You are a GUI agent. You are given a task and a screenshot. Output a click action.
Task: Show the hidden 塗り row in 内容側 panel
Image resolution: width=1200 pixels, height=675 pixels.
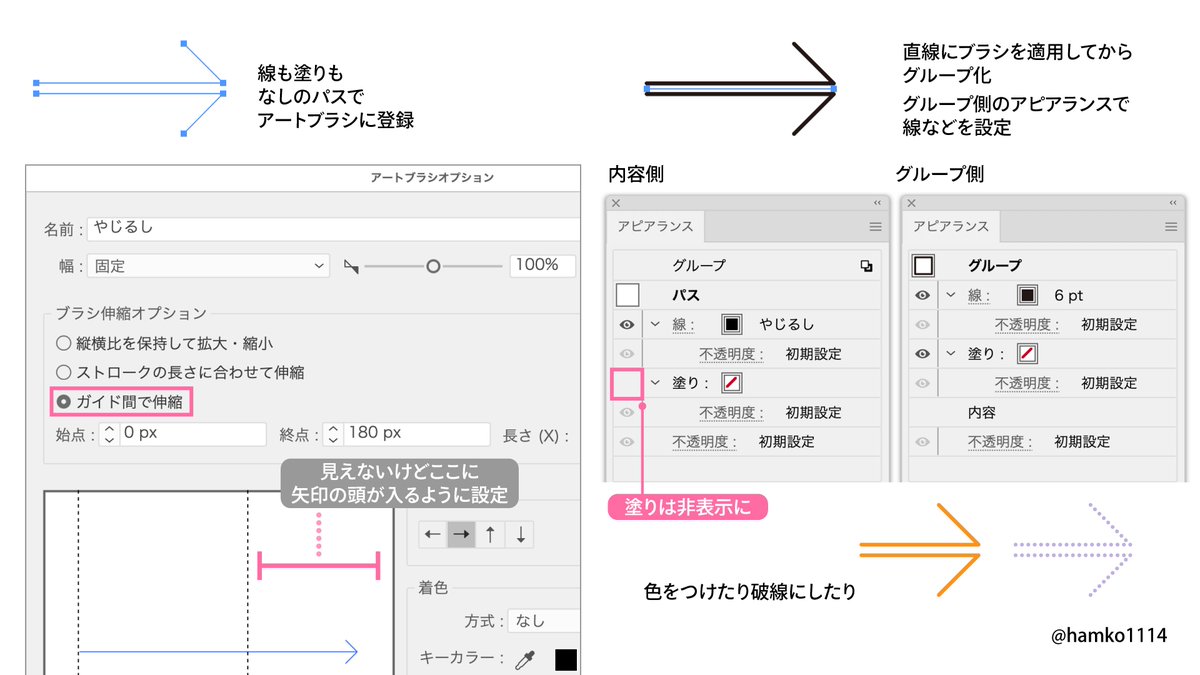(x=627, y=383)
